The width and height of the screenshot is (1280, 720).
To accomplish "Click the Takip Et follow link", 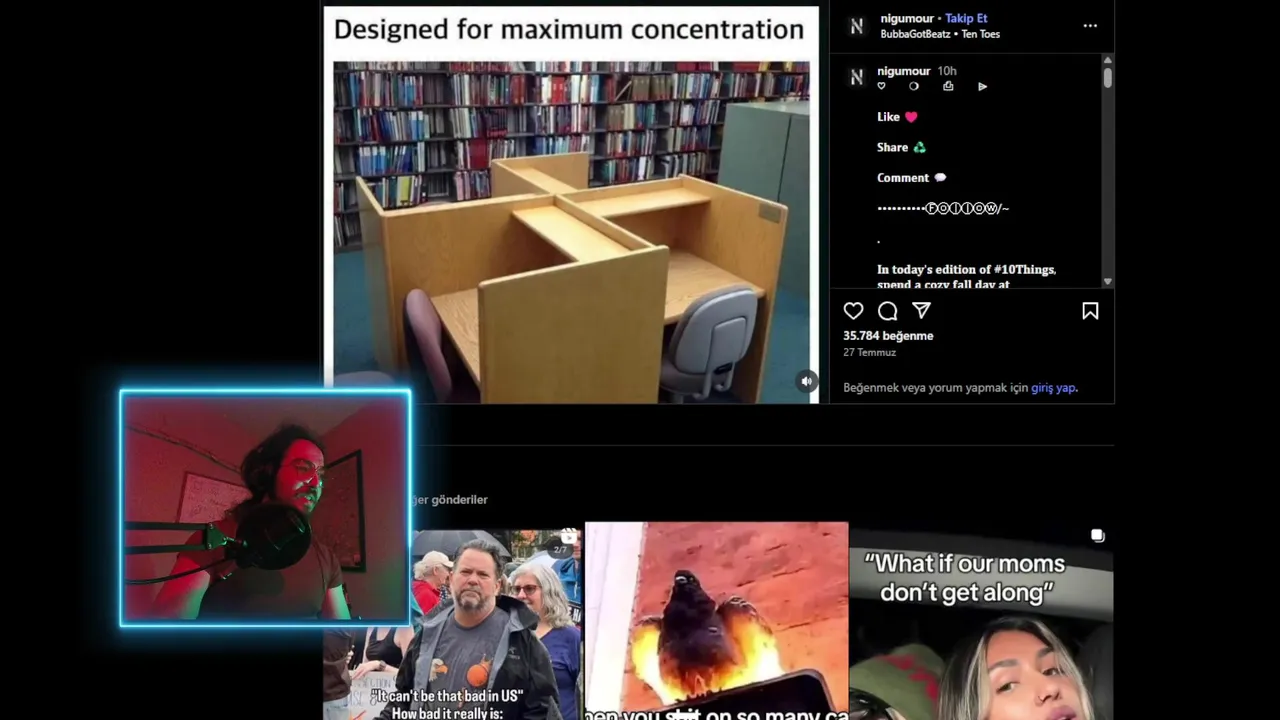I will (x=966, y=18).
